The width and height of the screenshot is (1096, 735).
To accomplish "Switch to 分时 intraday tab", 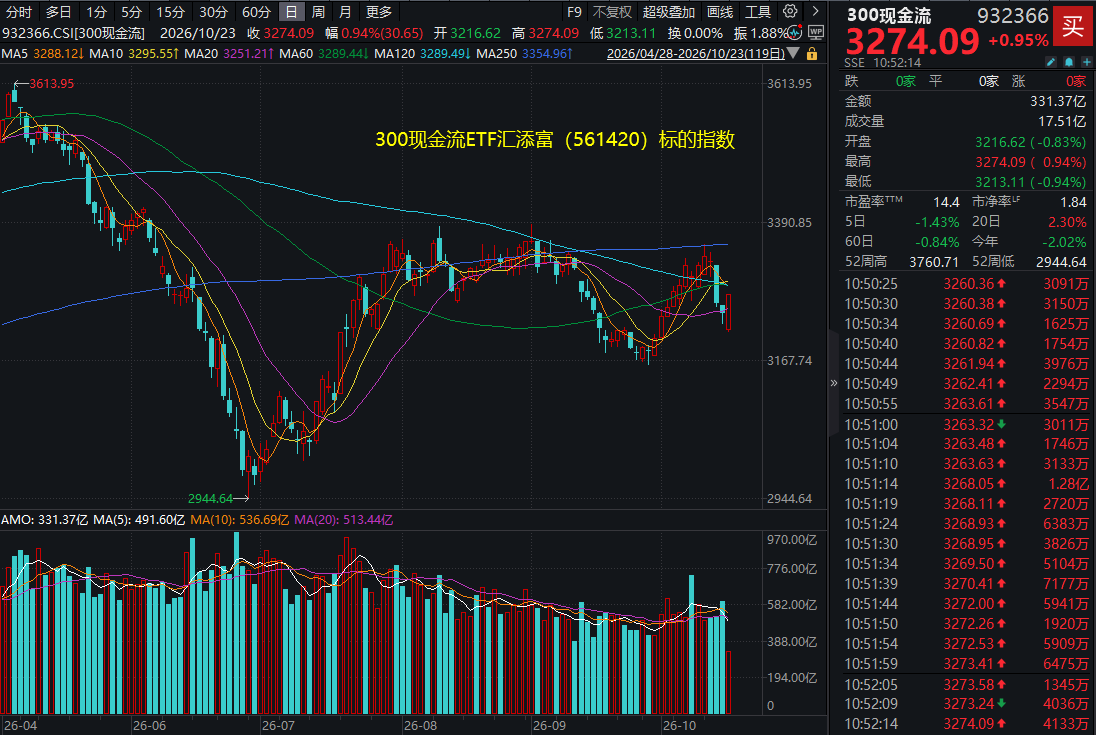I will [x=19, y=12].
